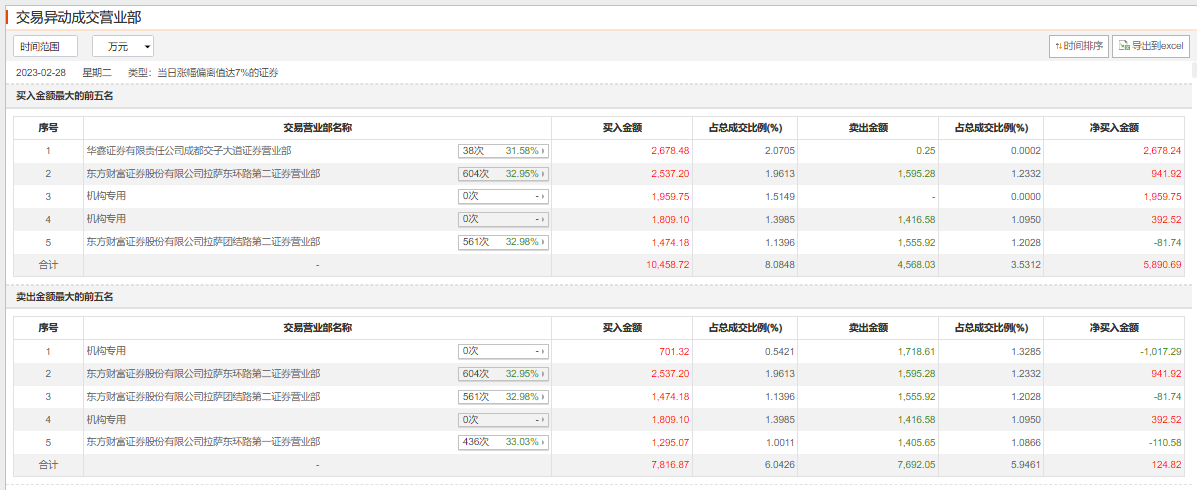Expand 0次 dropdown in row with 1.5149
This screenshot has width=1197, height=490.
pyautogui.click(x=504, y=196)
